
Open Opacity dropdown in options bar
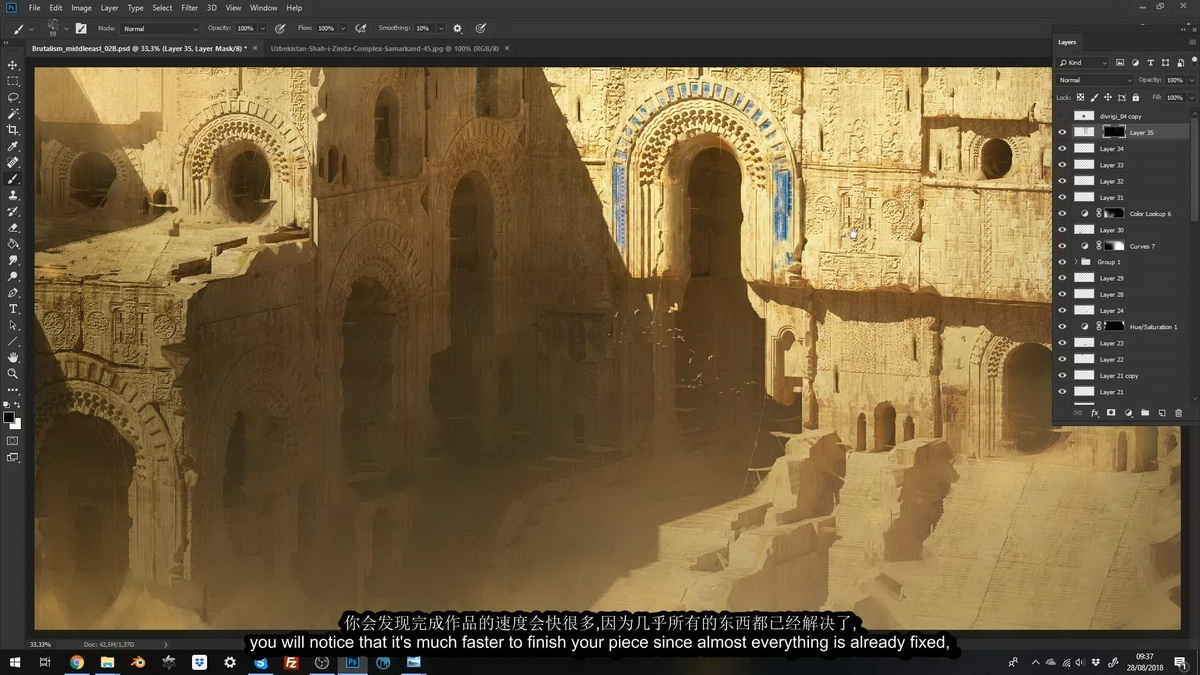point(263,28)
